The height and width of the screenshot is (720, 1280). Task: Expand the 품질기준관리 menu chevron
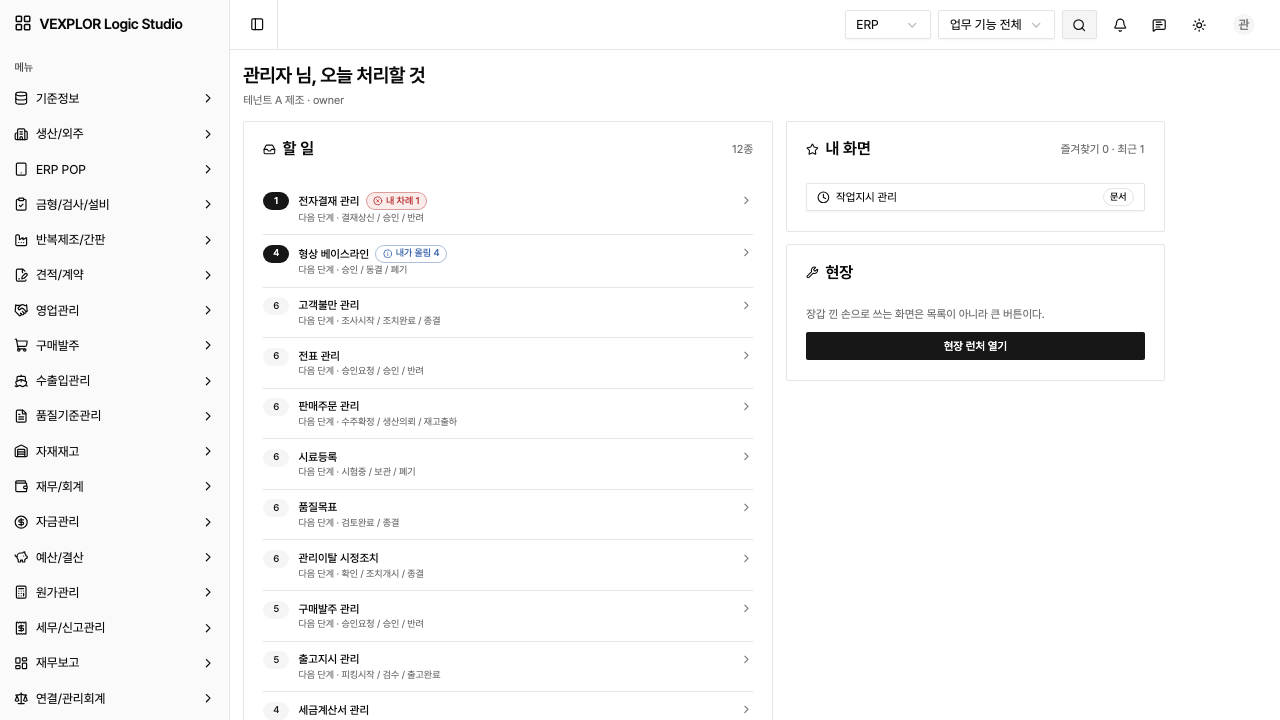[208, 416]
